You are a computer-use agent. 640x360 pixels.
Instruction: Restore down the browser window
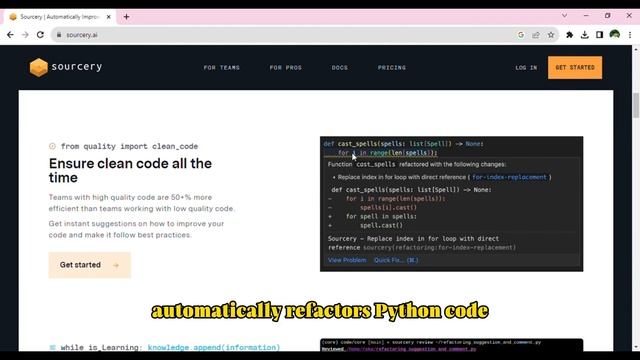607,16
